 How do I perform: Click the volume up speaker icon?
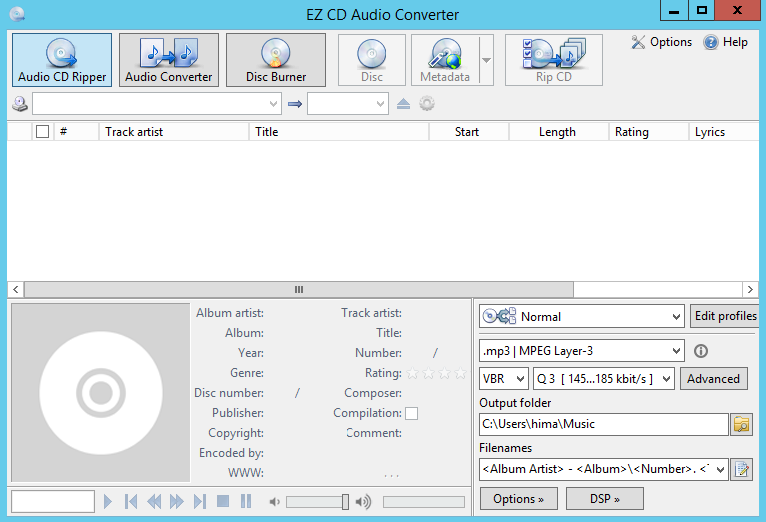point(363,501)
